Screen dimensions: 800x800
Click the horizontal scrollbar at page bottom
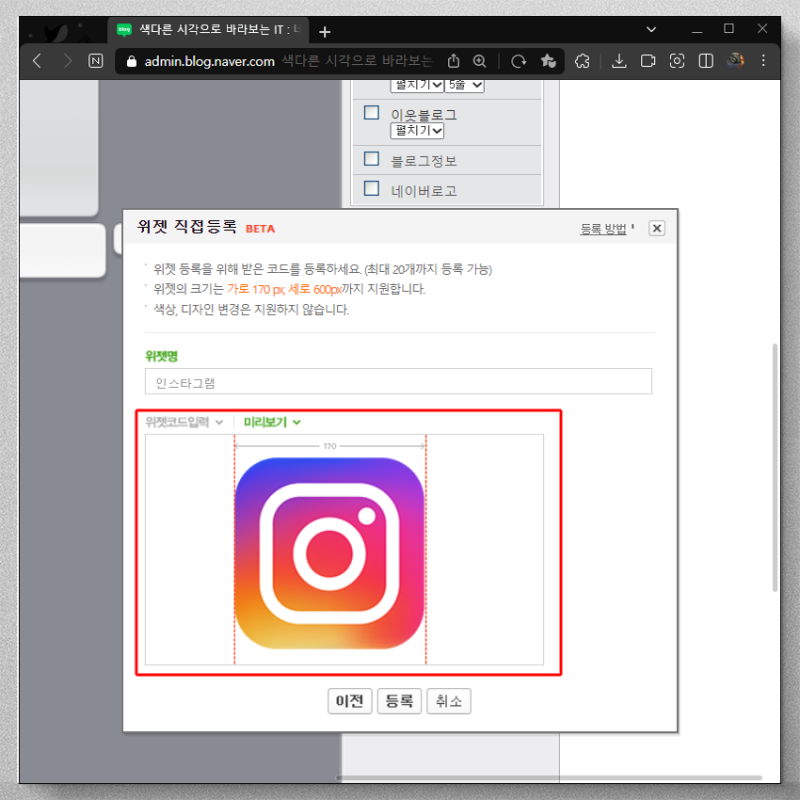[x=549, y=778]
